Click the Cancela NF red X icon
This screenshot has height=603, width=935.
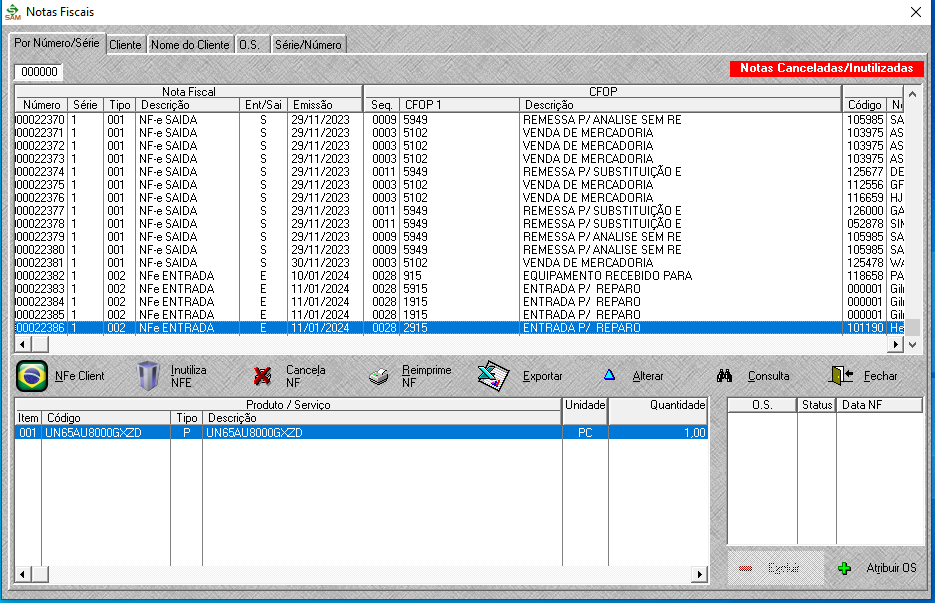263,376
